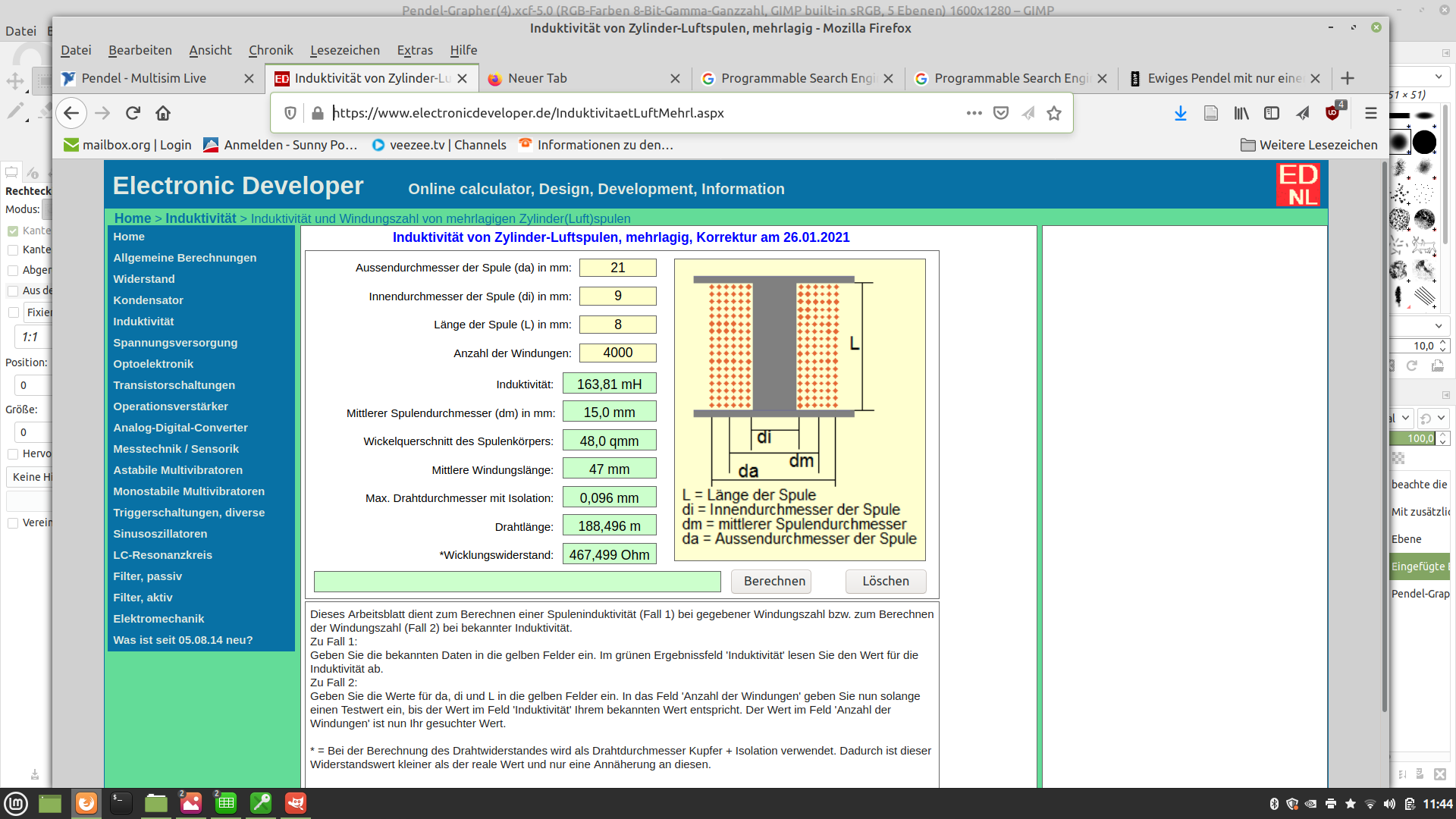This screenshot has height=819, width=1456.
Task: Click the Firefox forward arrow button
Action: [x=102, y=114]
